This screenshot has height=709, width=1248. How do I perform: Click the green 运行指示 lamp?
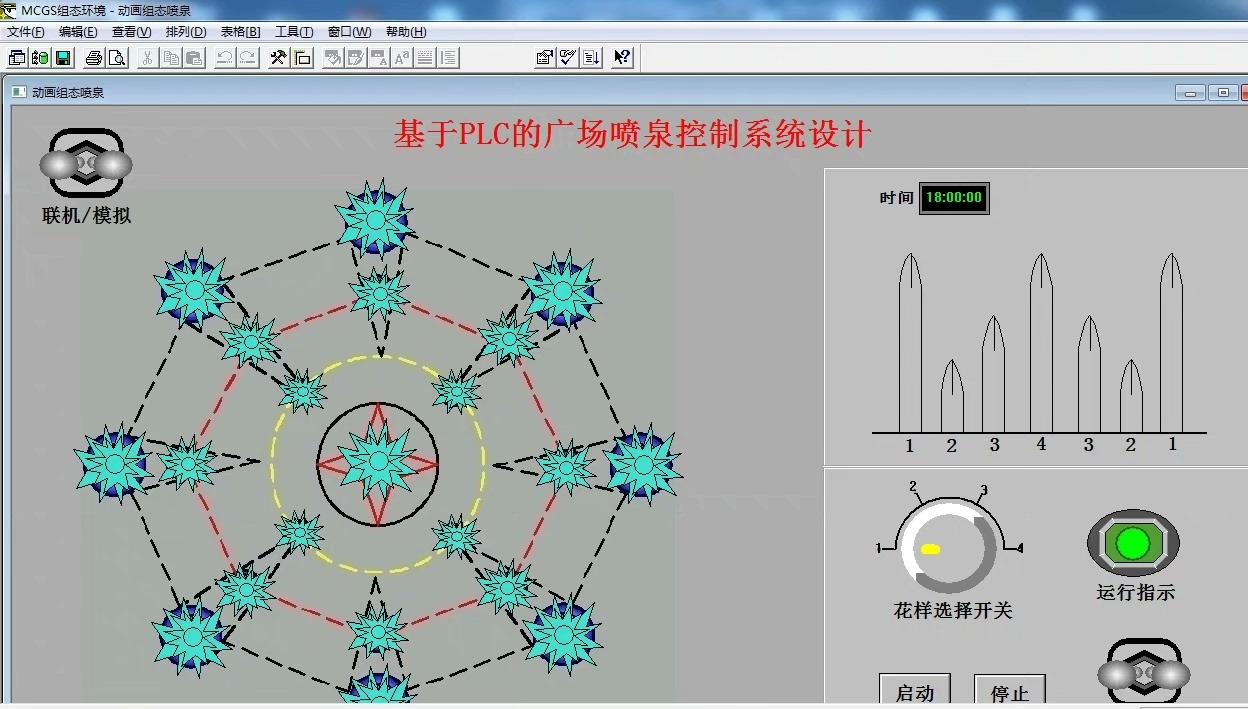point(1133,543)
